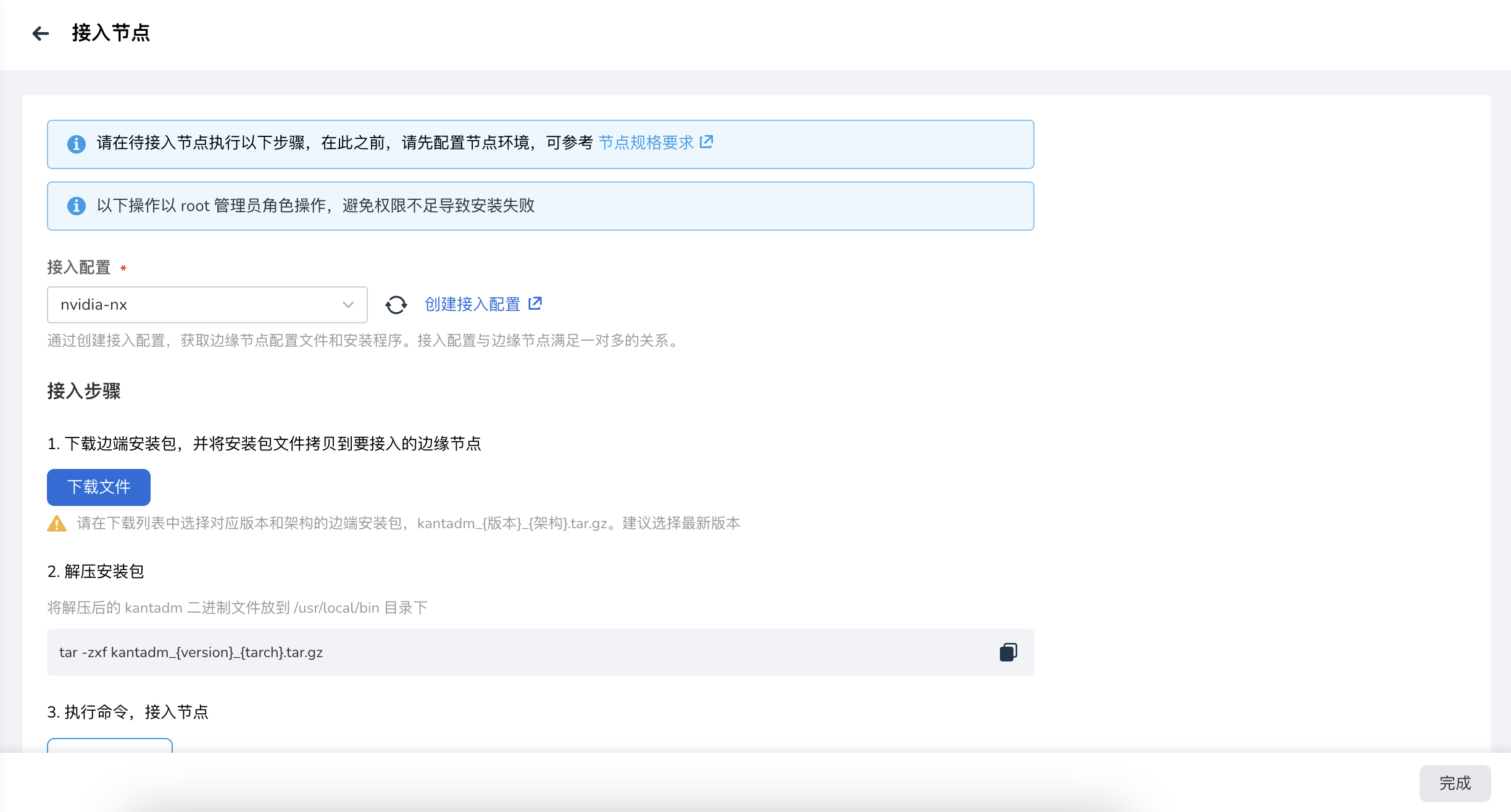Click the 完成 button at the bottom

click(x=1455, y=784)
